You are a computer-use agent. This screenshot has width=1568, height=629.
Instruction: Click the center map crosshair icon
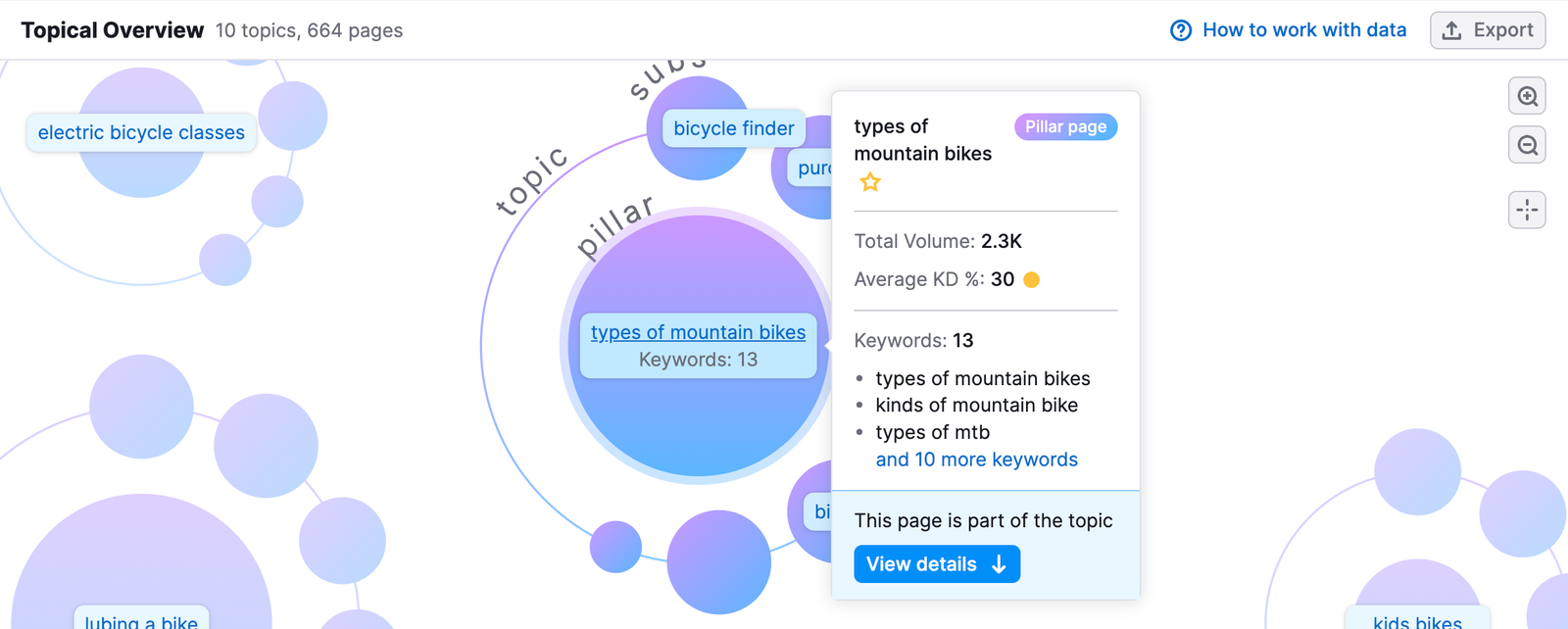pos(1527,210)
